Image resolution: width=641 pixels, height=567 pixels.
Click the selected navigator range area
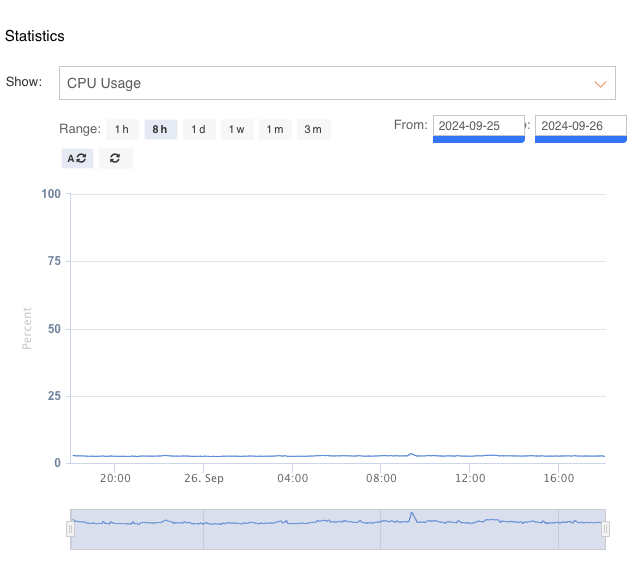(300, 535)
